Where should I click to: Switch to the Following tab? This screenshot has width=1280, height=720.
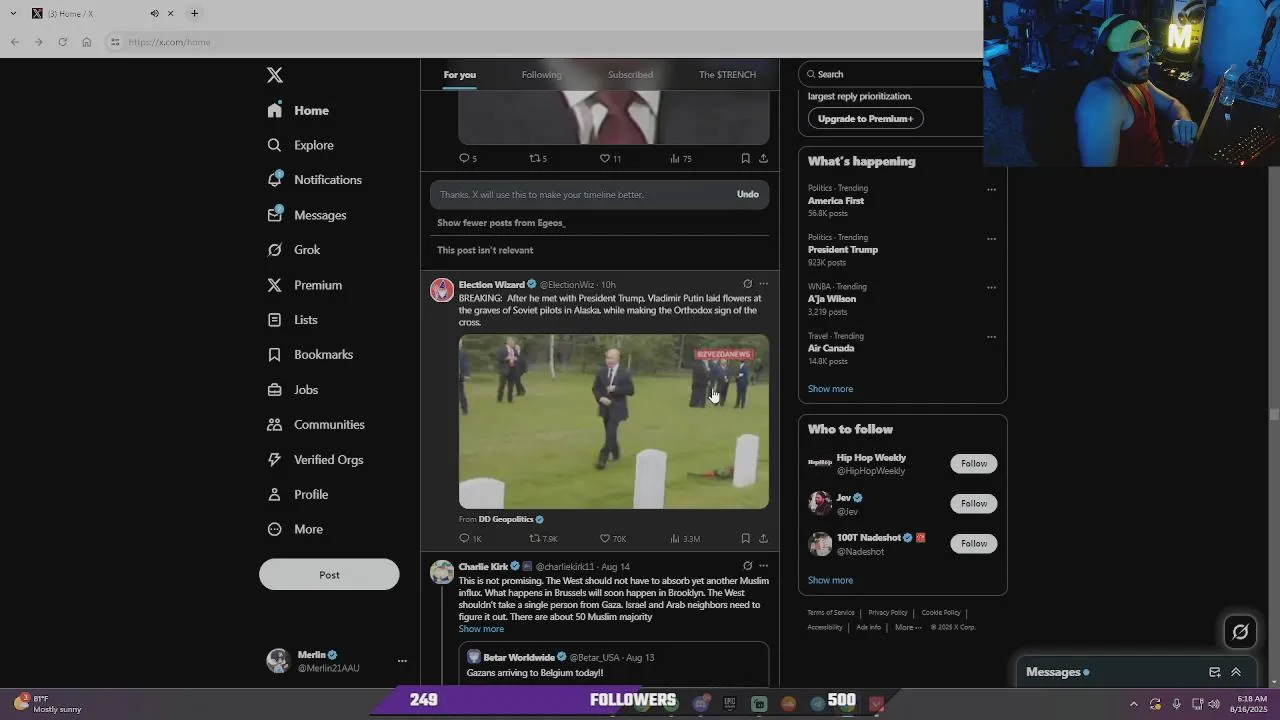tap(541, 75)
